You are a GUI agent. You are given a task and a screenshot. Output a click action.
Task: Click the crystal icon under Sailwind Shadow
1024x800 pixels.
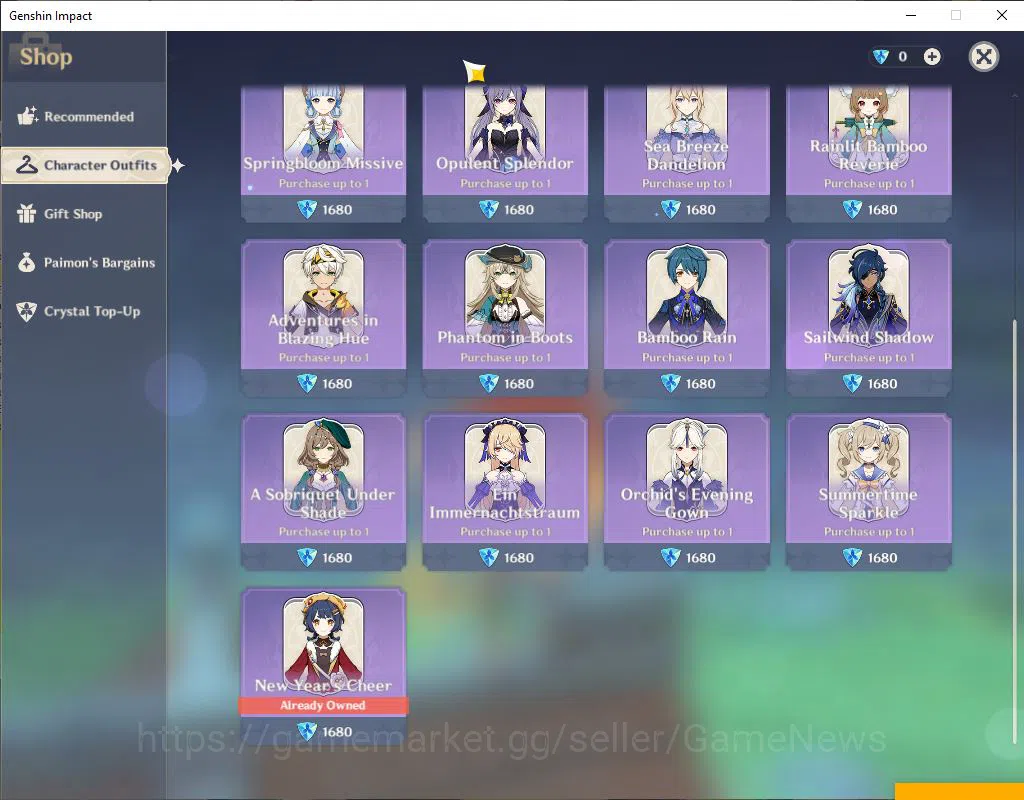tap(852, 383)
